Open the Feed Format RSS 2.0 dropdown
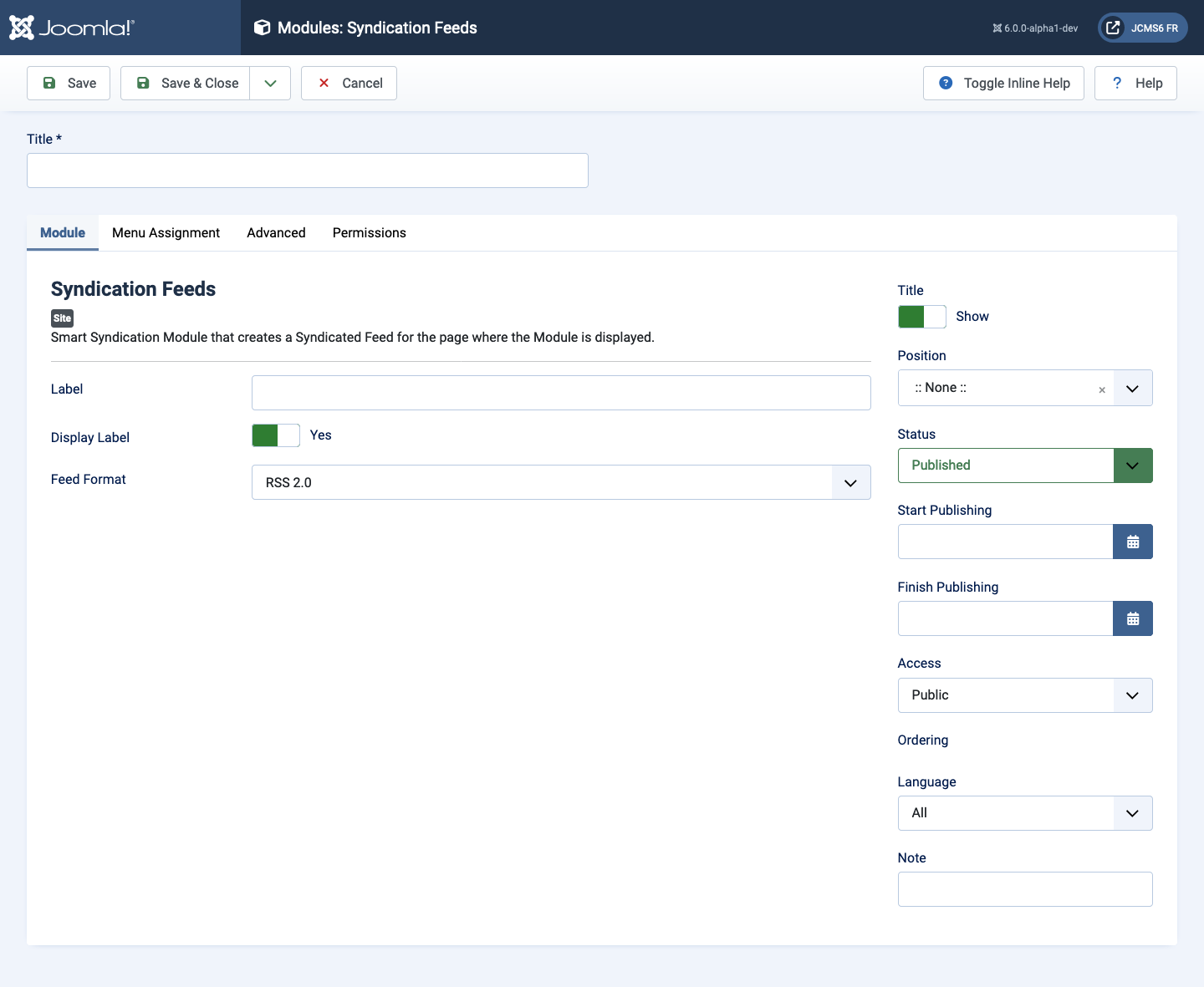The height and width of the screenshot is (987, 1204). tap(561, 482)
